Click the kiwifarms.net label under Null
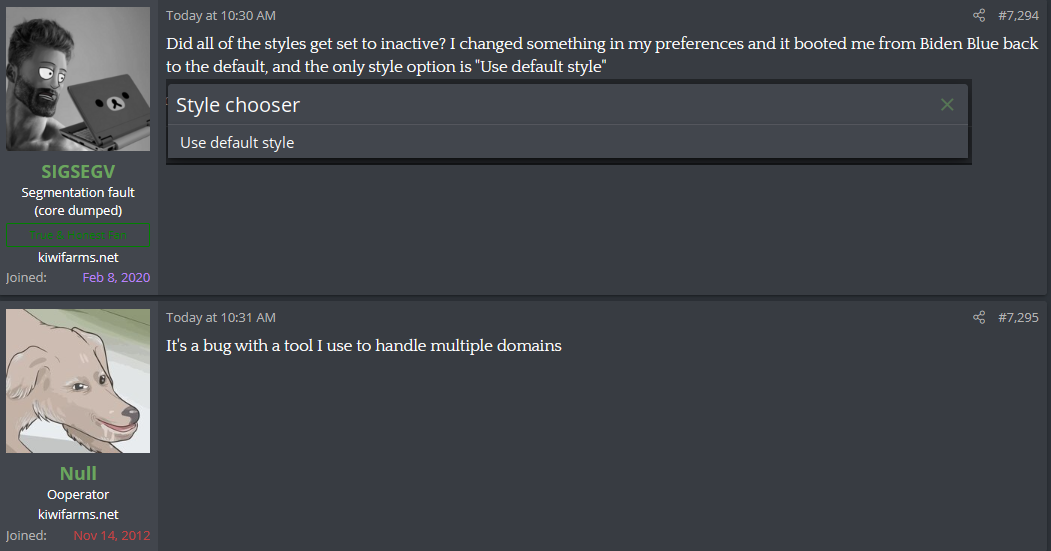Viewport: 1051px width, 551px height. tap(78, 515)
